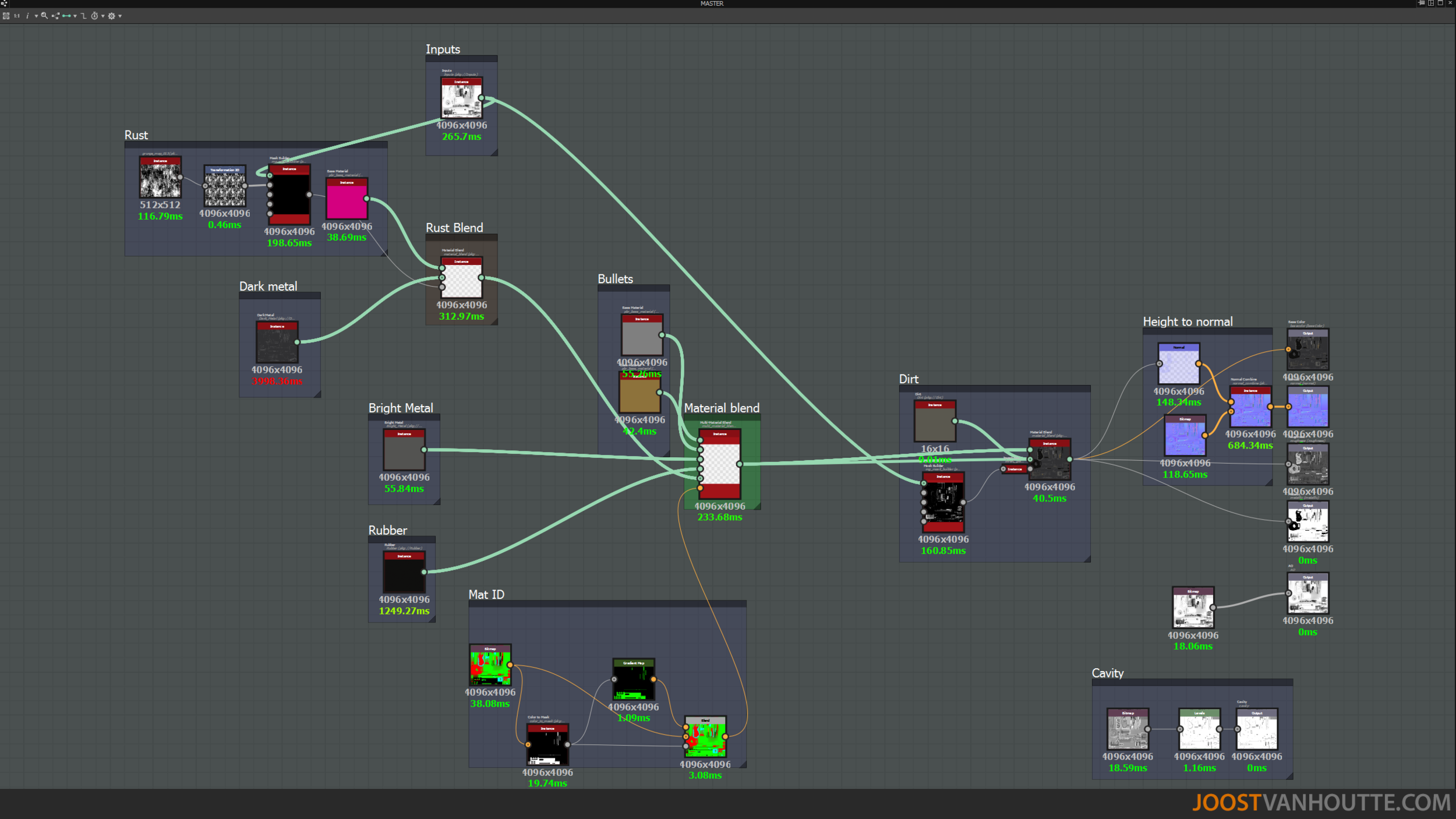
Task: Click the node info 'i' icon
Action: [x=27, y=16]
